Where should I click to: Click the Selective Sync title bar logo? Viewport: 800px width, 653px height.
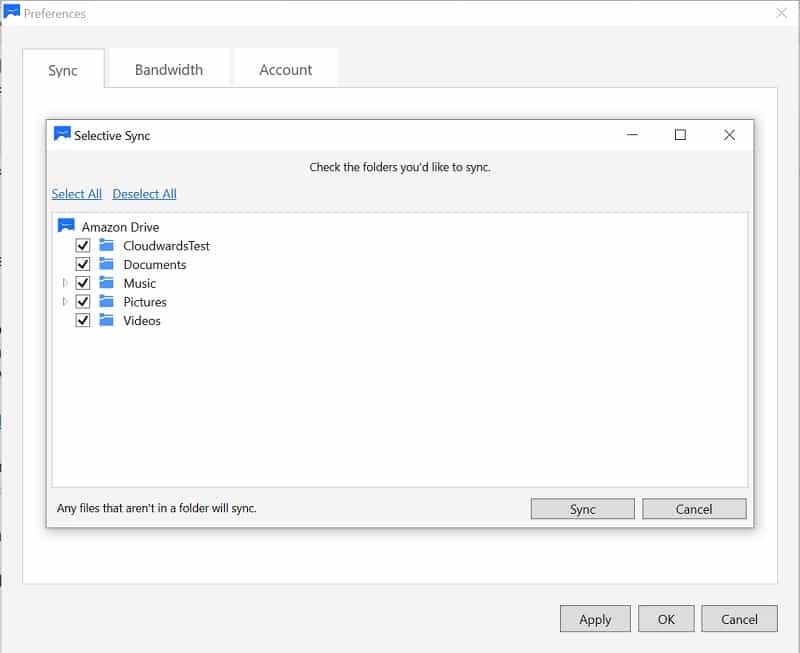point(62,134)
